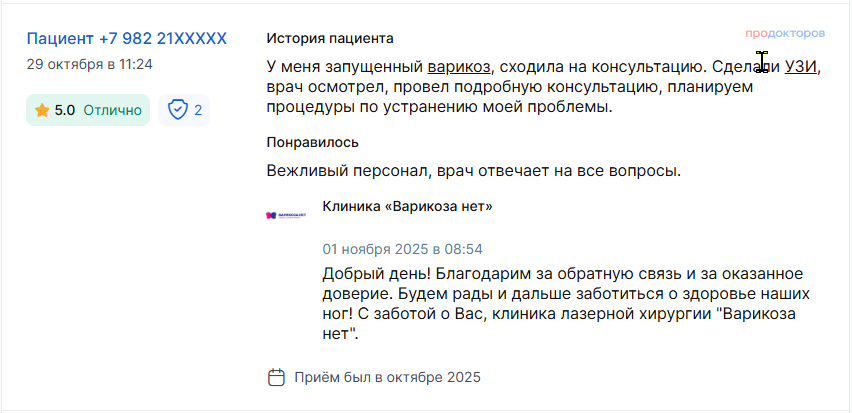
Task: Click the «Понравилось» heading
Action: [312, 142]
